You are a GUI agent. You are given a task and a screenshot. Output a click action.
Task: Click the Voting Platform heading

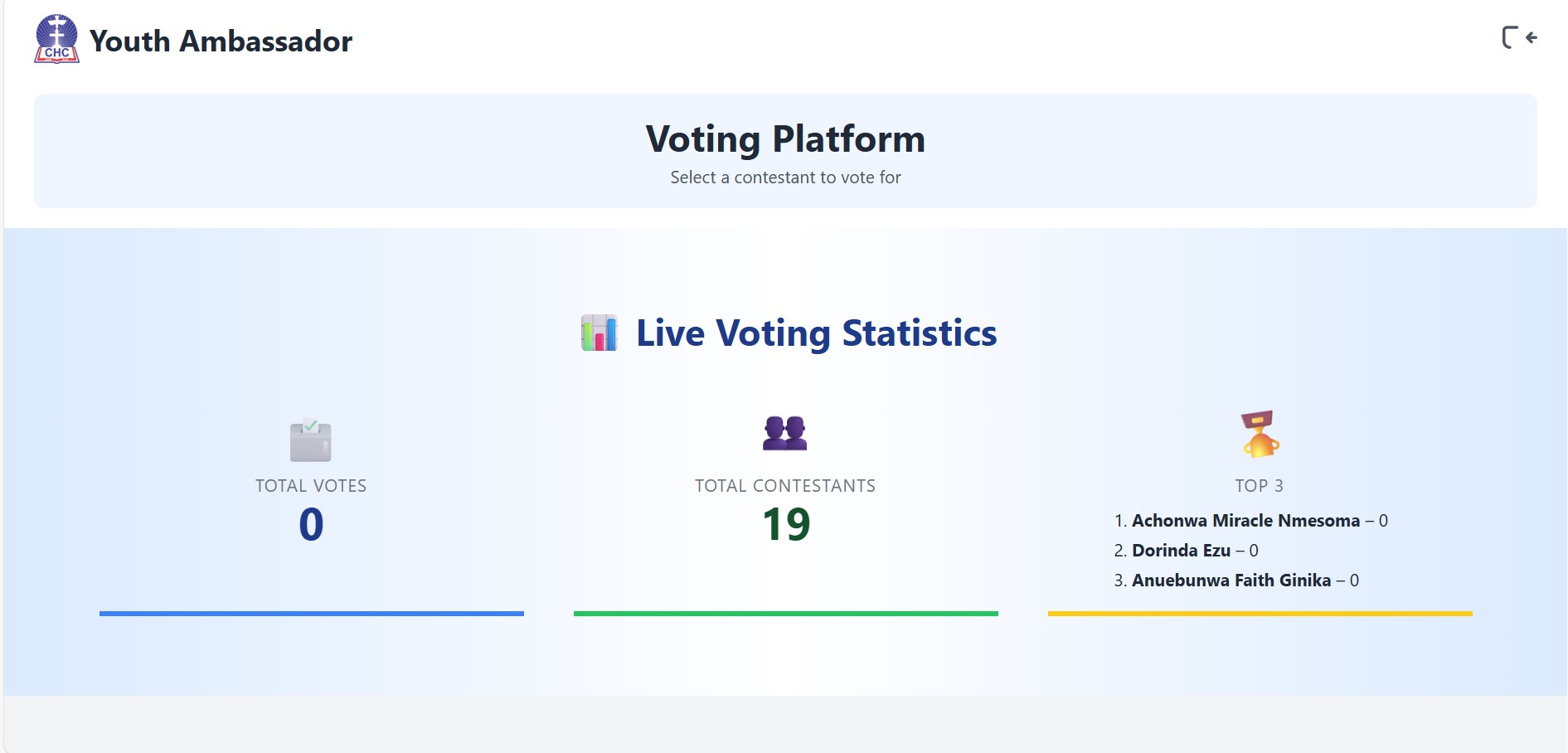coord(785,138)
